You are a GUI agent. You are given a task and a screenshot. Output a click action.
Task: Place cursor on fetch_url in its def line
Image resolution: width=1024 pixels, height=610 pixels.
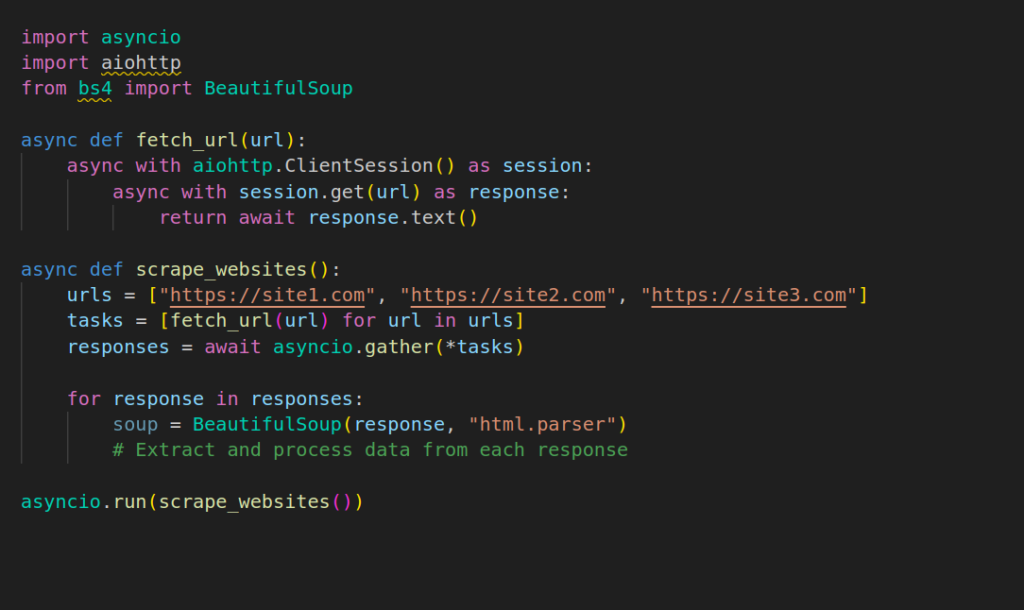[187, 140]
